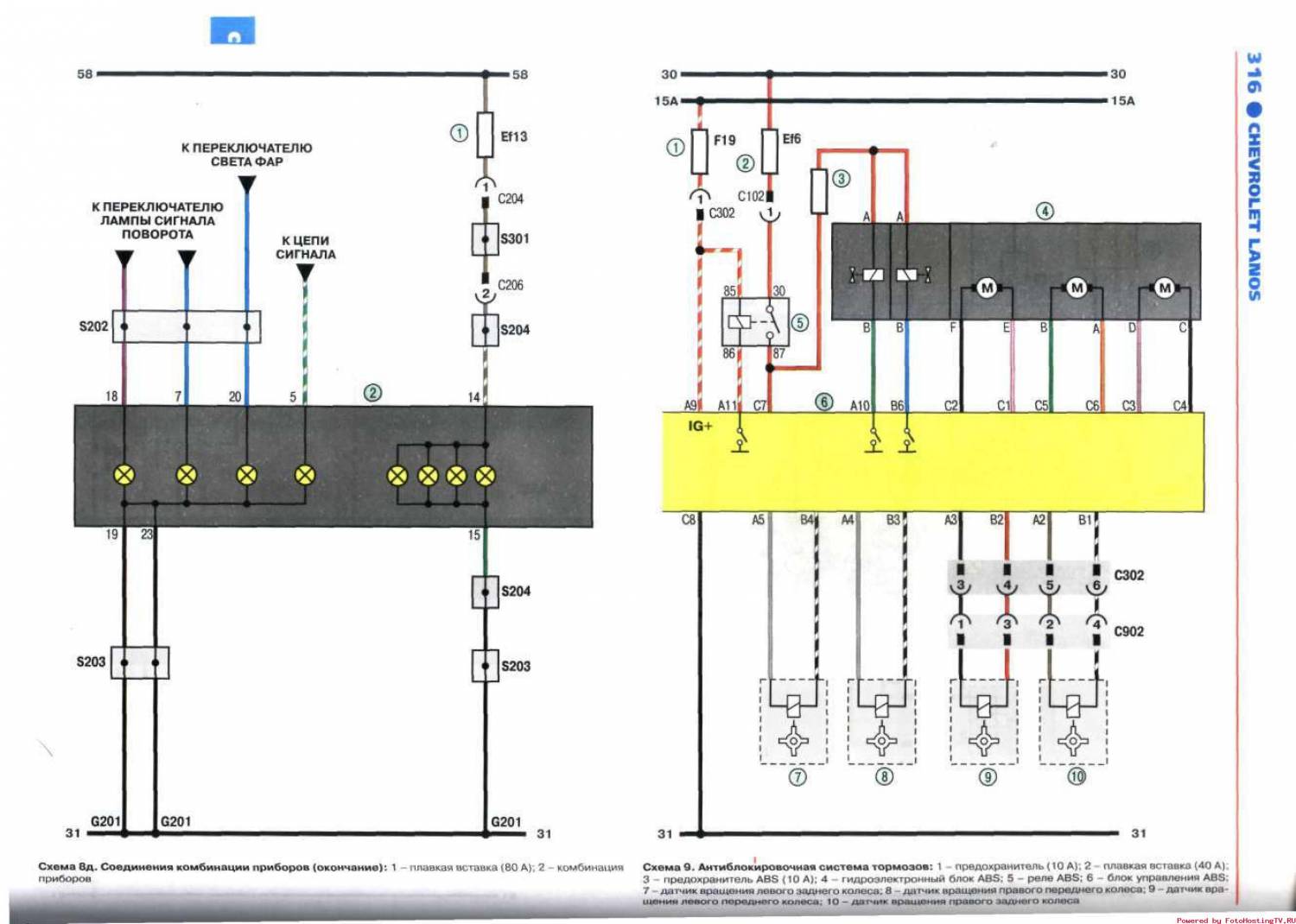Viewport: 1296px width, 924px height.
Task: Click the Ef6 fusible link symbol
Action: 770,144
